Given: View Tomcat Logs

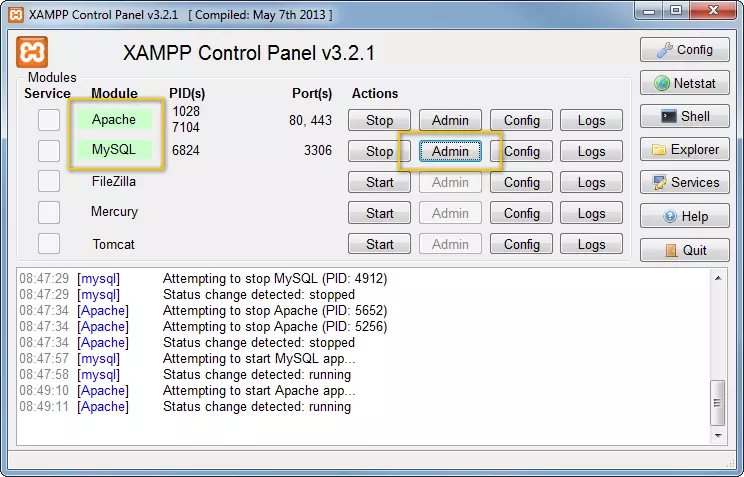Looking at the screenshot, I should pyautogui.click(x=591, y=244).
